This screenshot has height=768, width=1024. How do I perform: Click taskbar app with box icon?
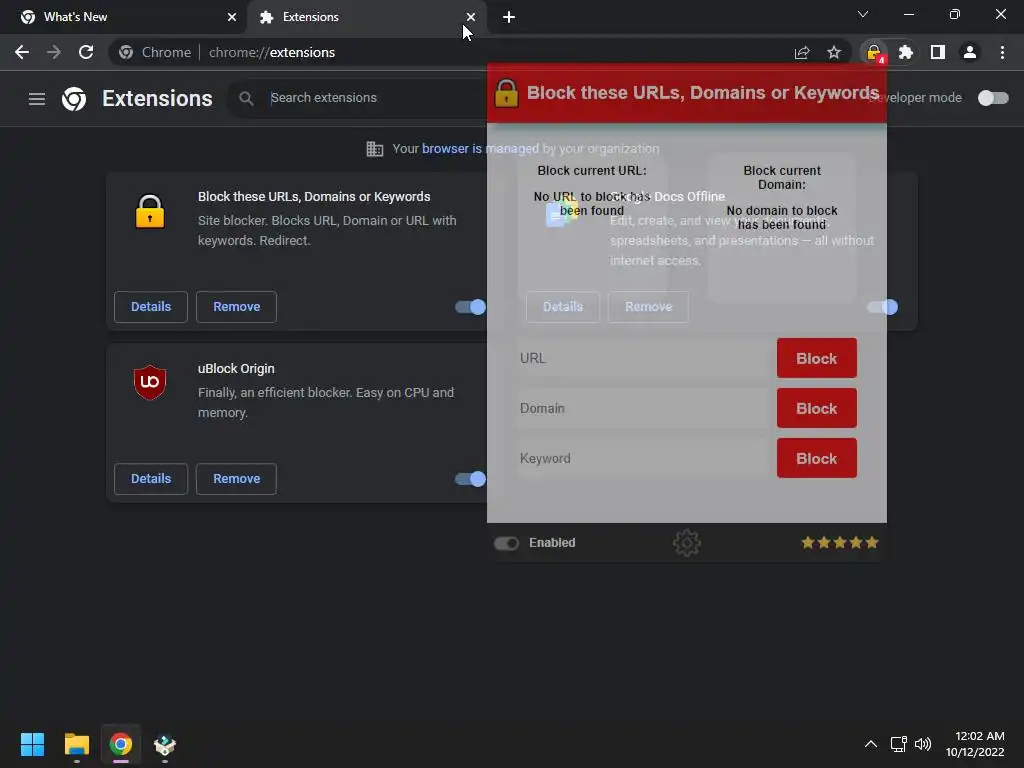point(165,744)
